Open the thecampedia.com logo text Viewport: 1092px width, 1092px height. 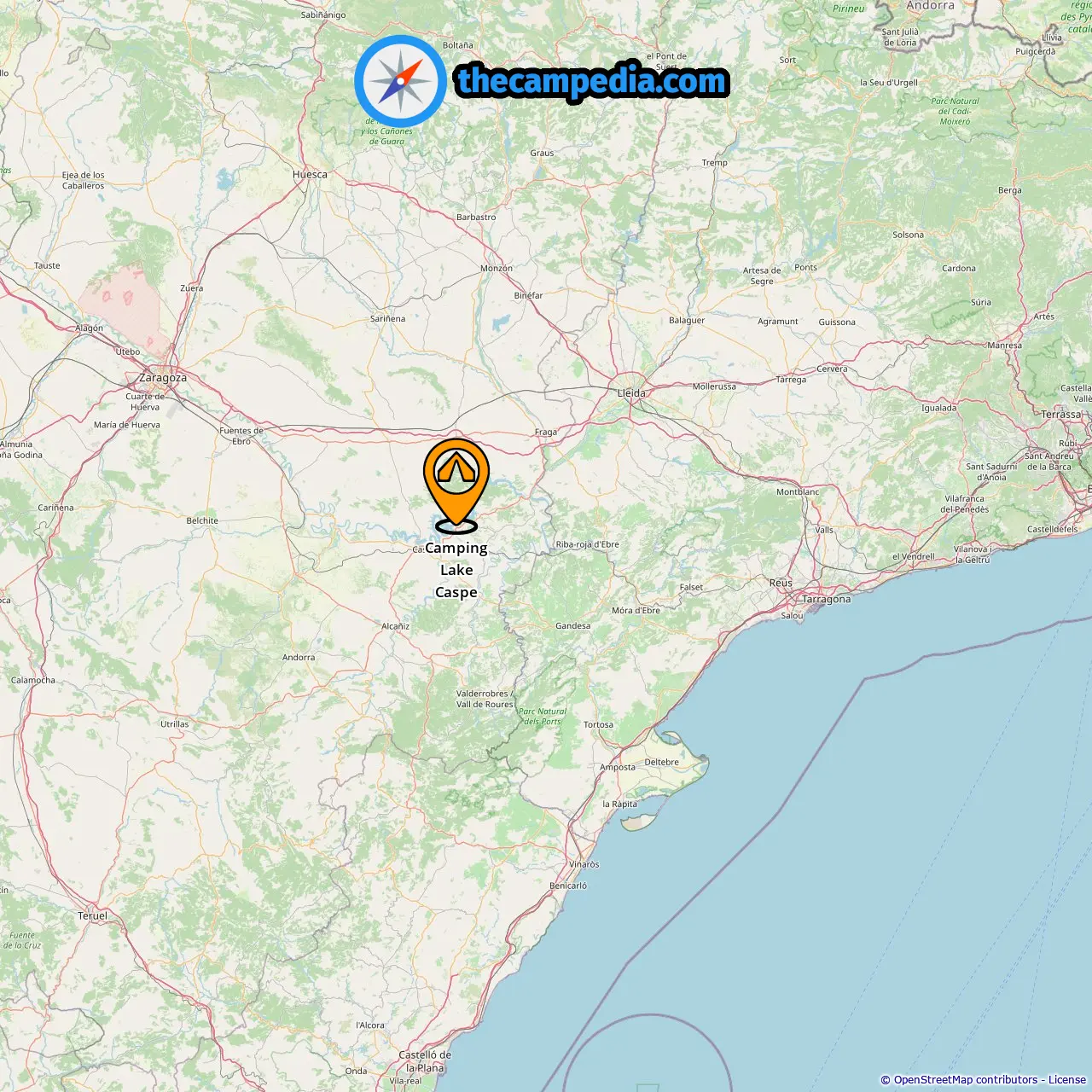tap(592, 81)
